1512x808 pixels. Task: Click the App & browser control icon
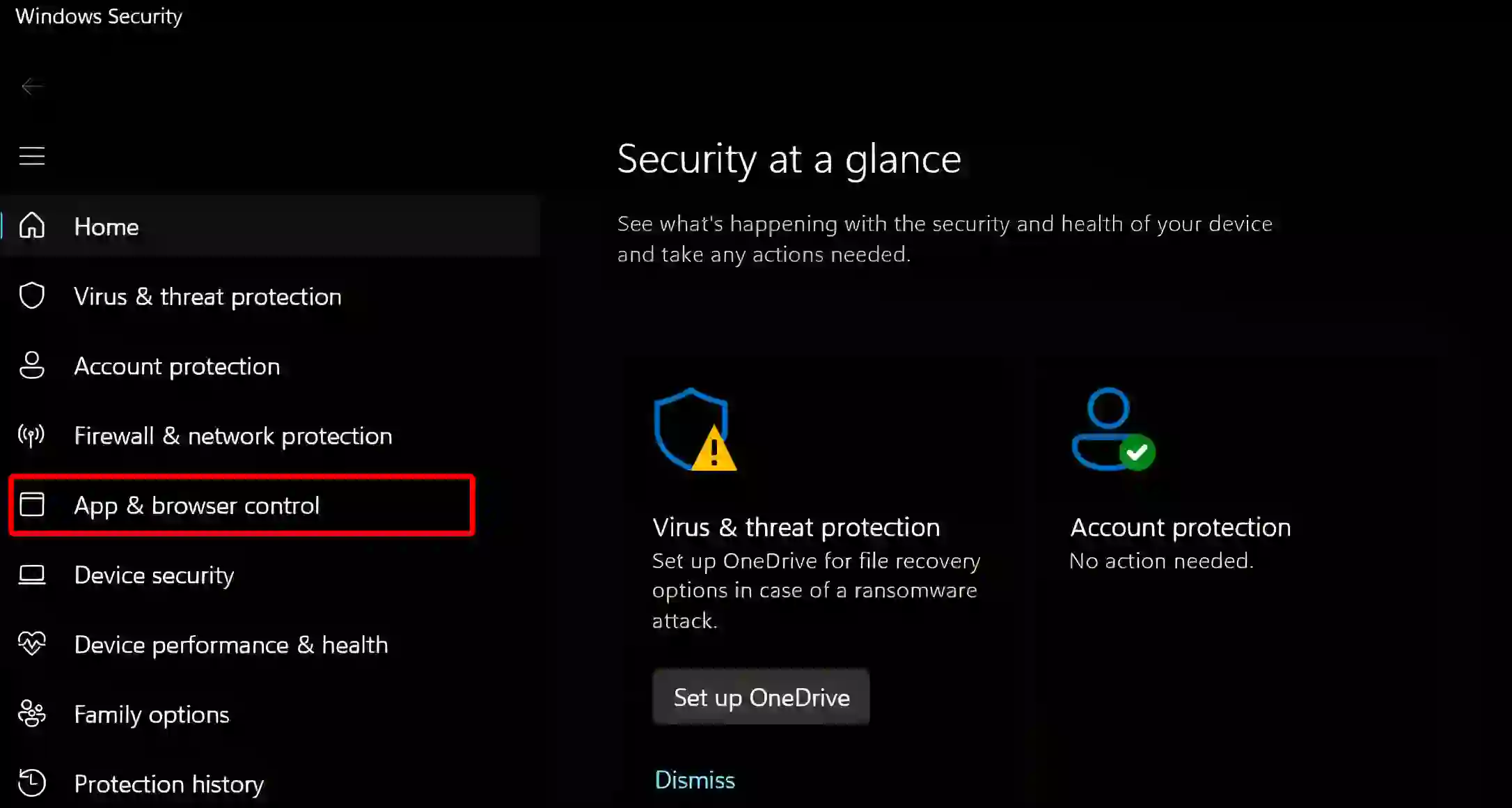[32, 505]
